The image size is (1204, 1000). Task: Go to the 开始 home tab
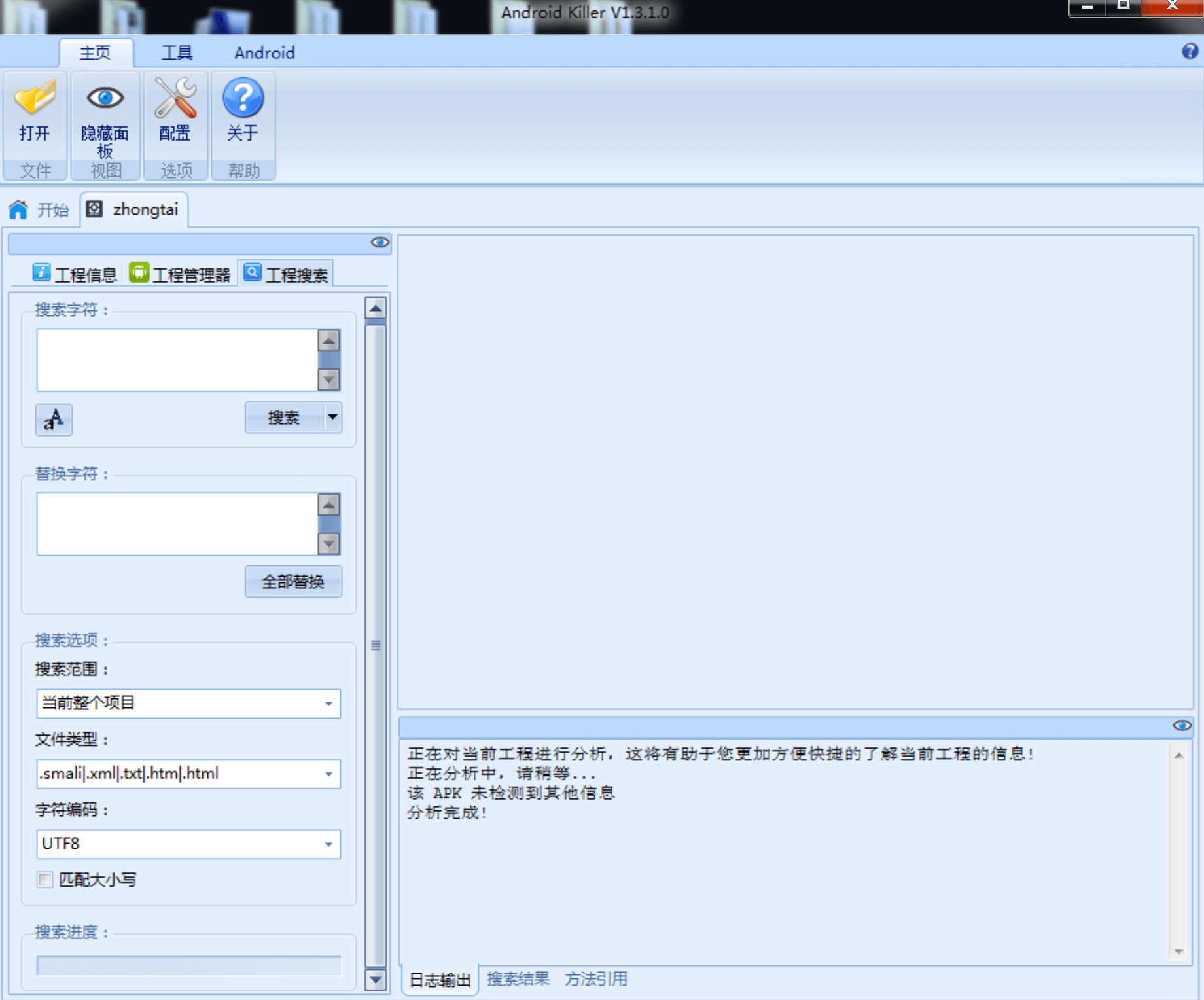tap(39, 210)
